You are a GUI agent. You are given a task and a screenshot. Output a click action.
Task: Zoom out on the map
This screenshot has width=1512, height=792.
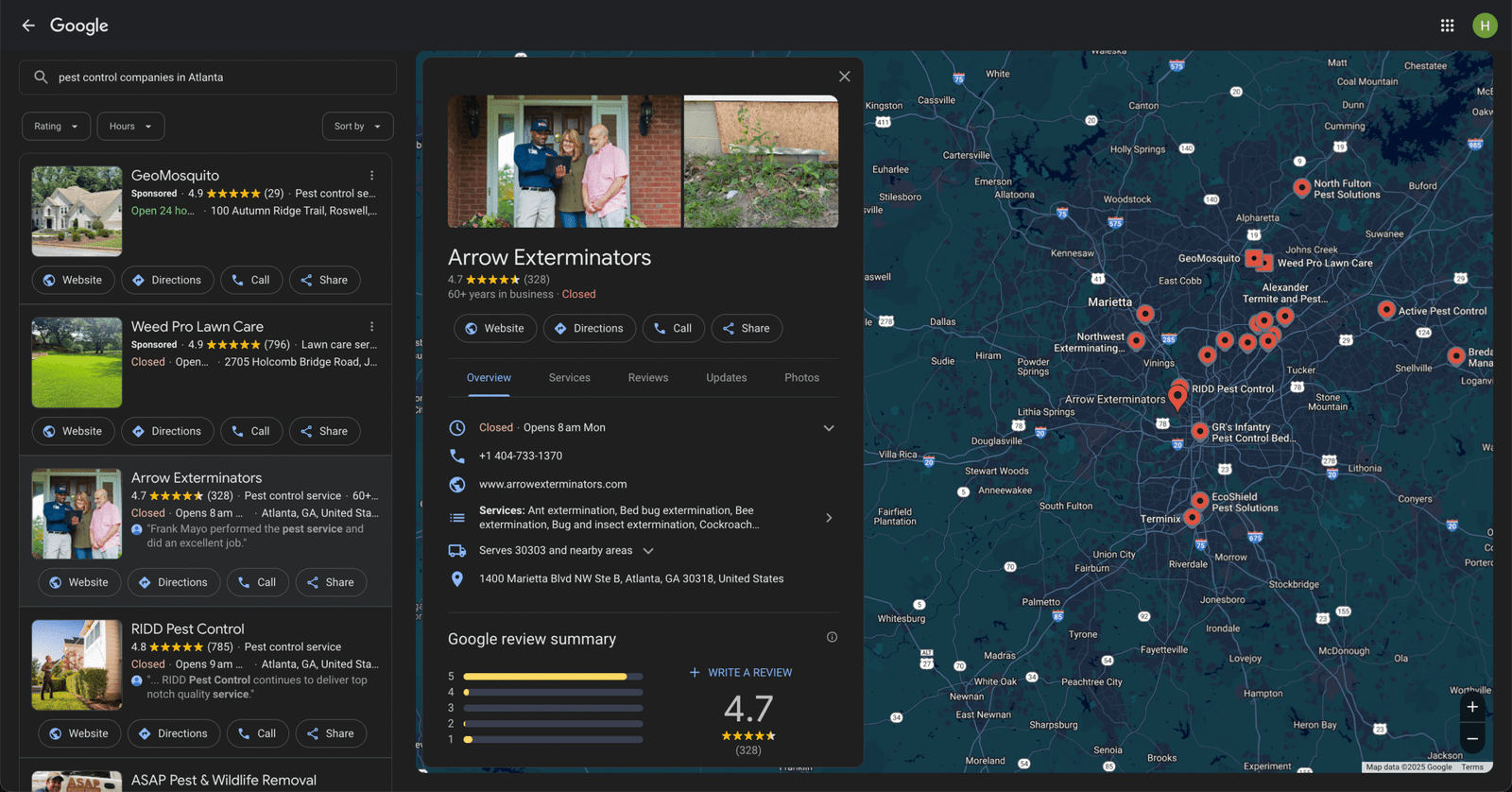1472,739
